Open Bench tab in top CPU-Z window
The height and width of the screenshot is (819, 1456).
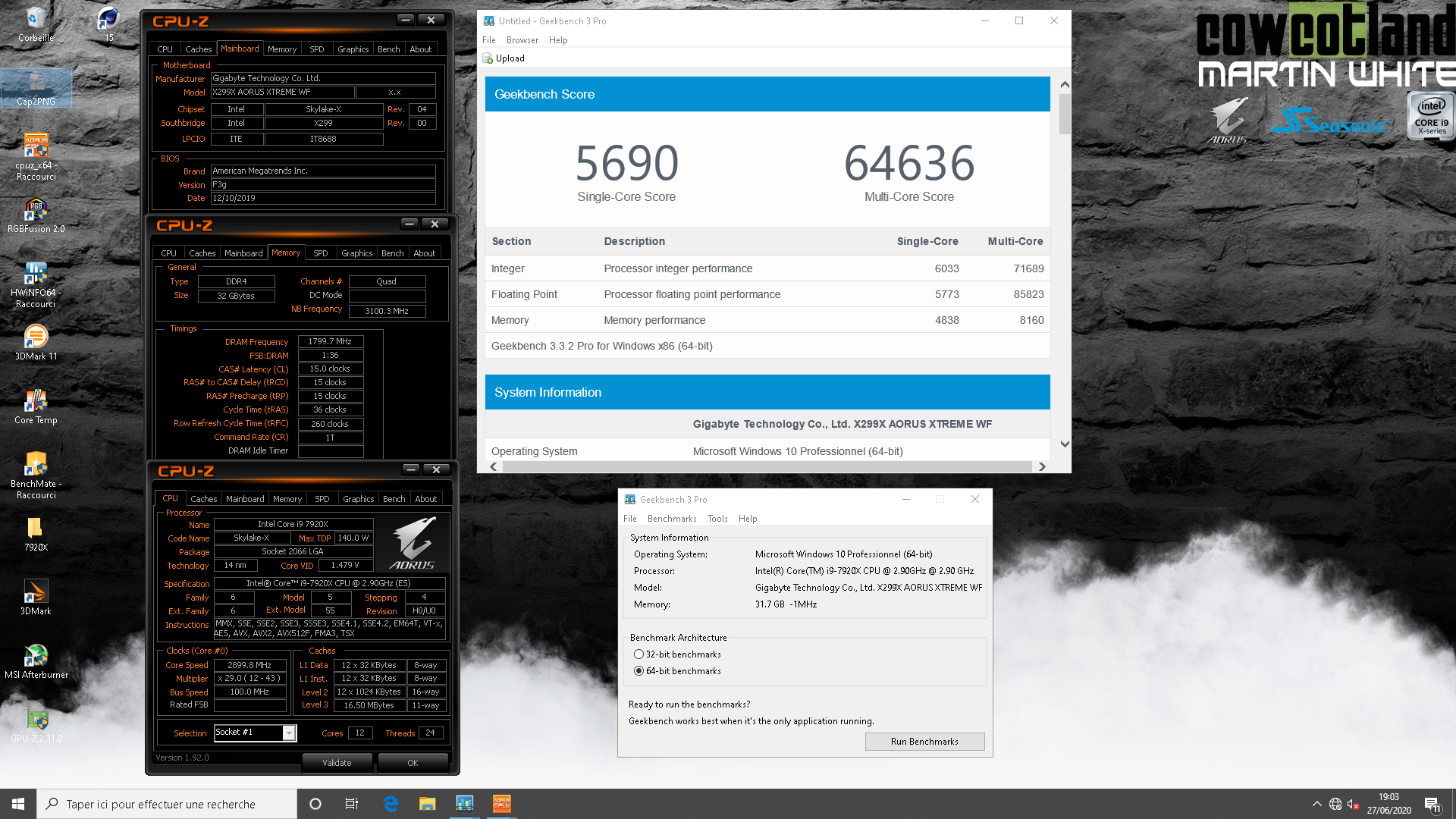(389, 49)
